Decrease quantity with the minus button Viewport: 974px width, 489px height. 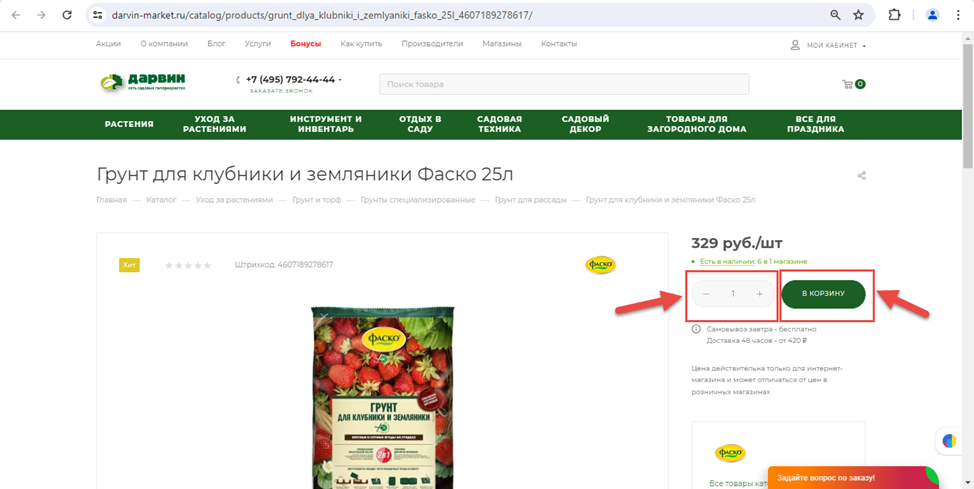[x=706, y=294]
